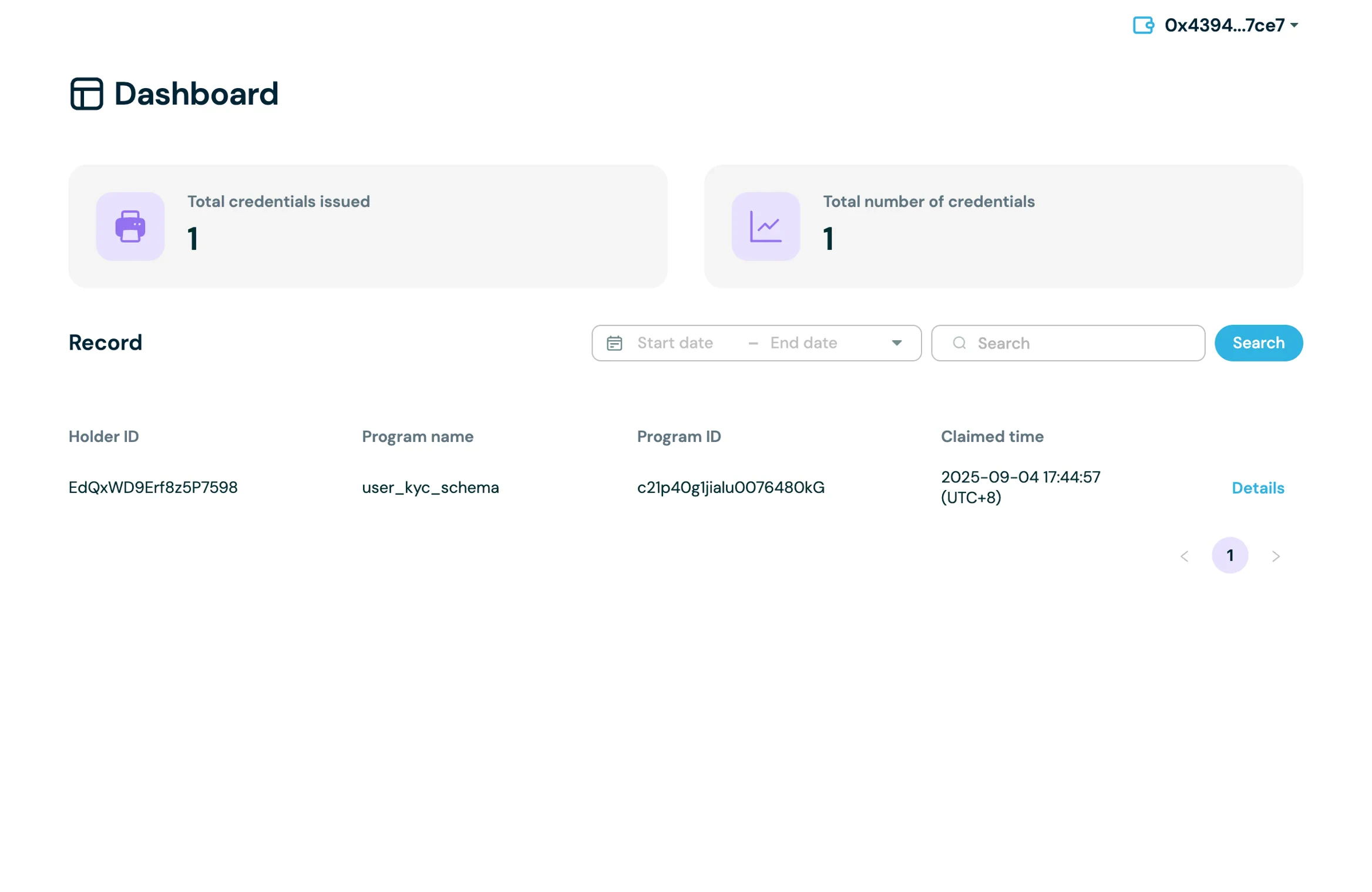Click the wallet icon next to the address

(1142, 25)
